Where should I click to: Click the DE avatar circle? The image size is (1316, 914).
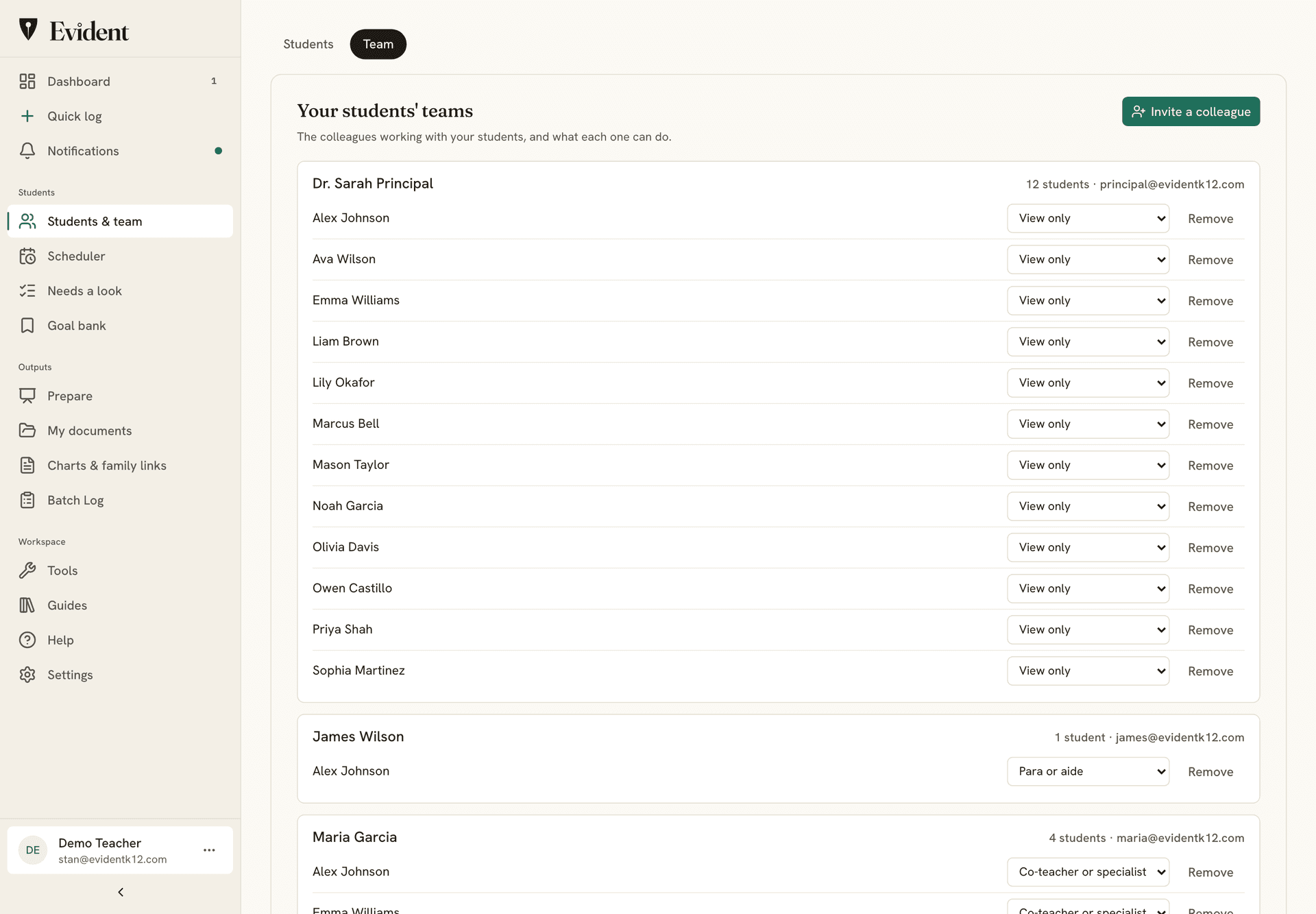pyautogui.click(x=33, y=850)
